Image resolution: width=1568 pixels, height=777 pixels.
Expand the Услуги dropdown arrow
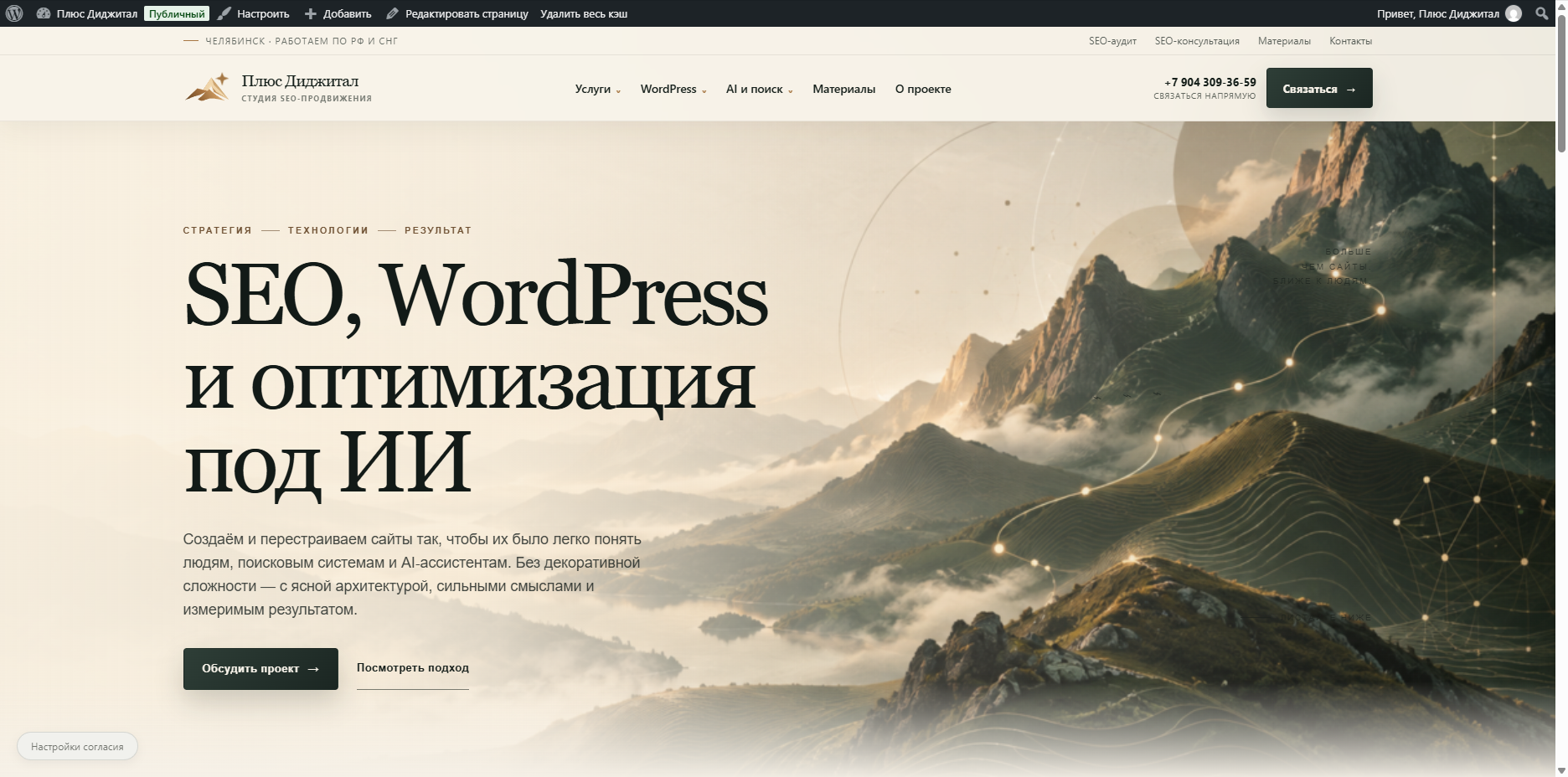618,91
